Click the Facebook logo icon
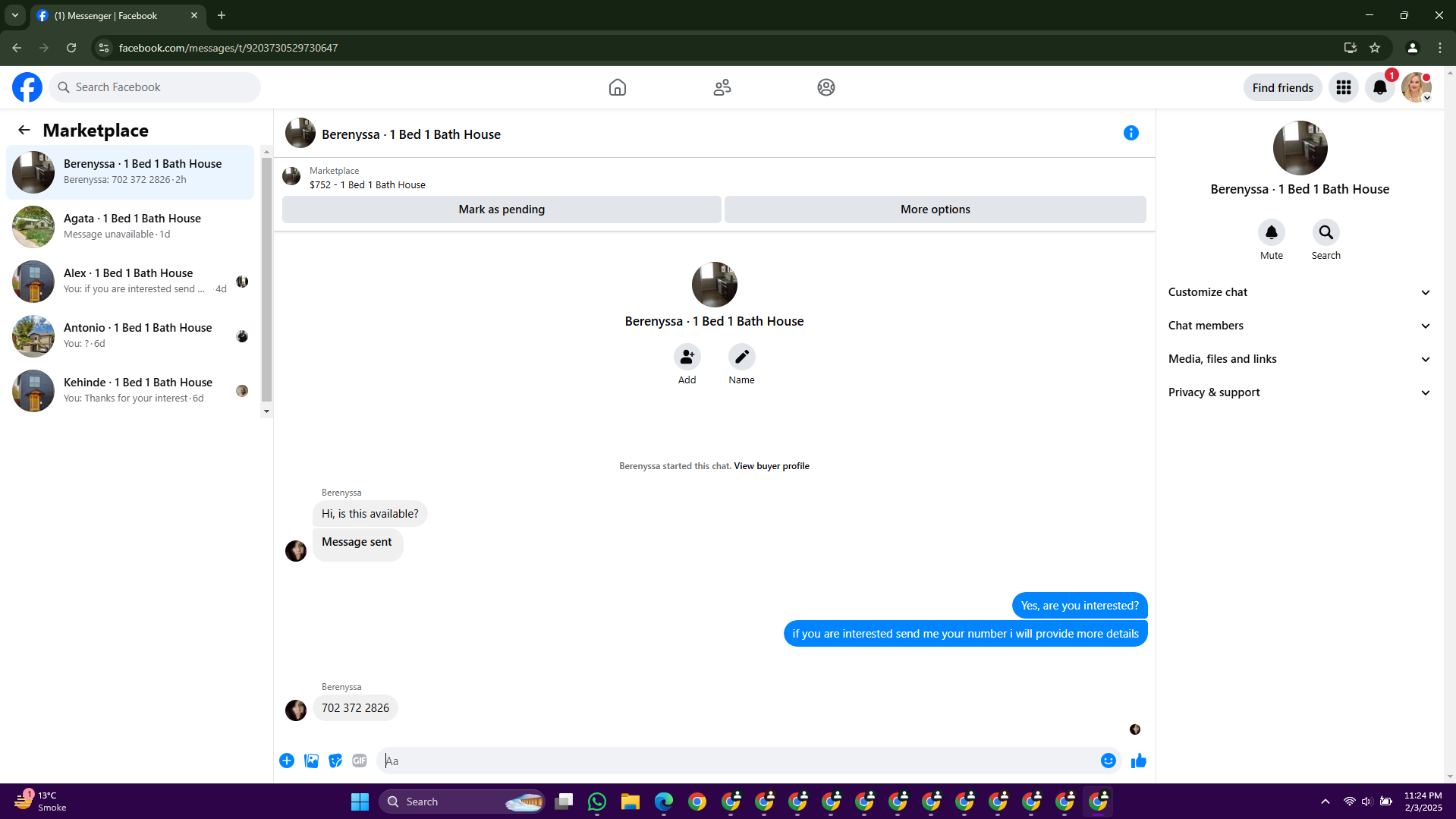Image resolution: width=1456 pixels, height=819 pixels. click(27, 87)
